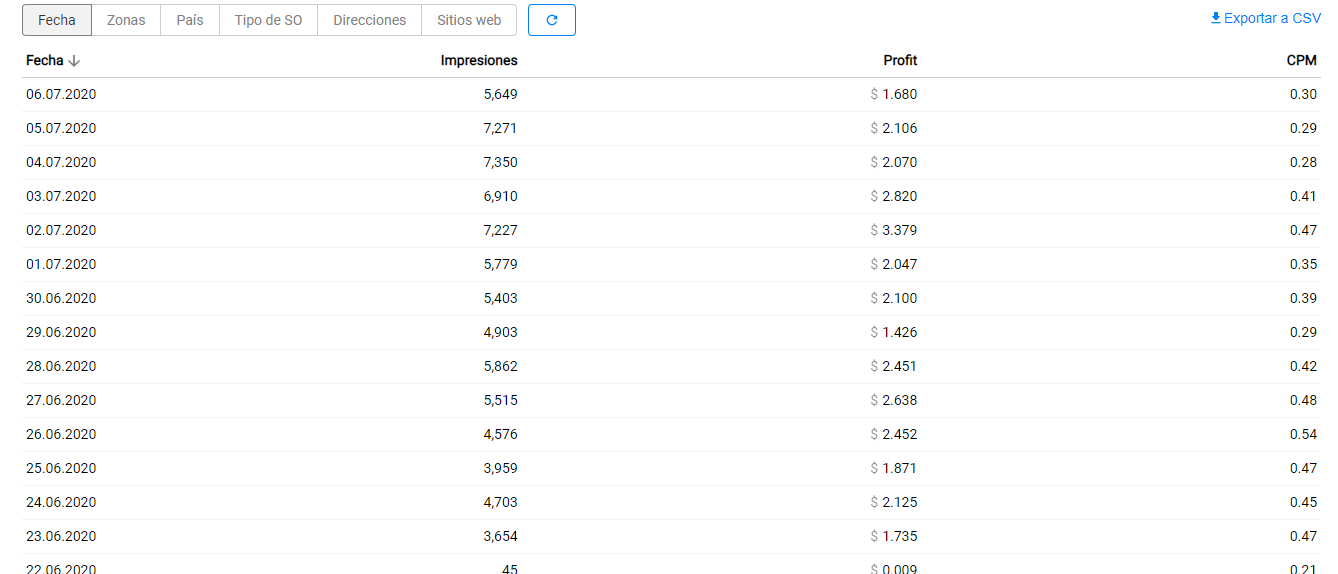The width and height of the screenshot is (1338, 574).
Task: Click the download icon beside Exportar
Action: point(1215,18)
